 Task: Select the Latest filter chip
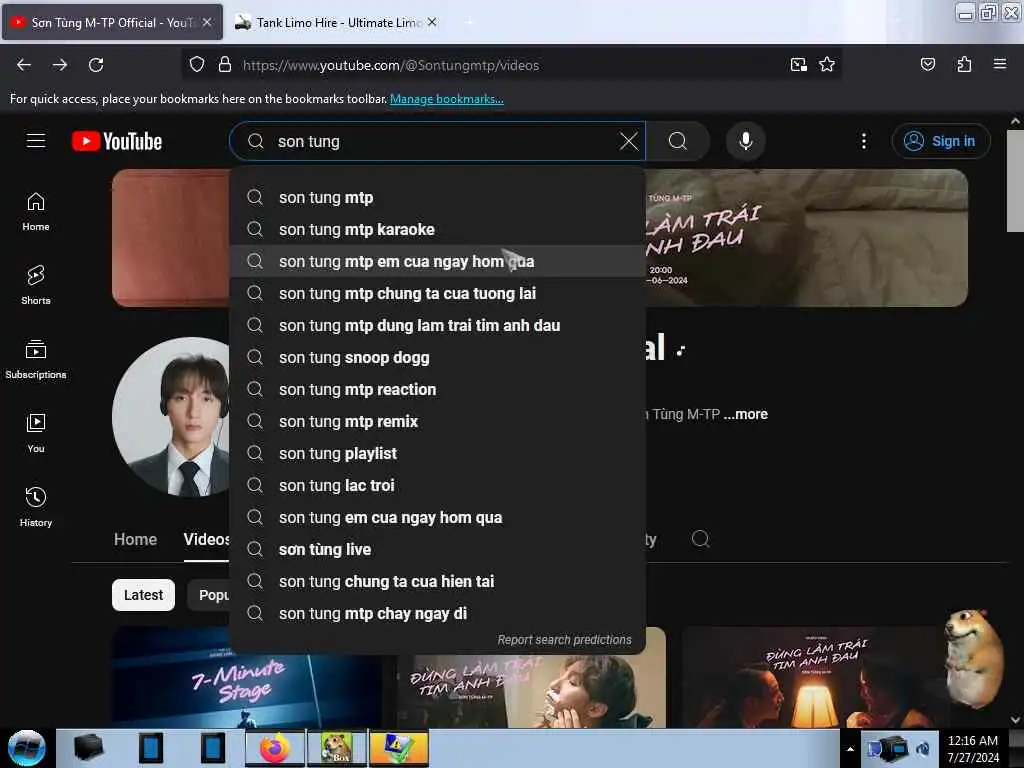point(143,595)
